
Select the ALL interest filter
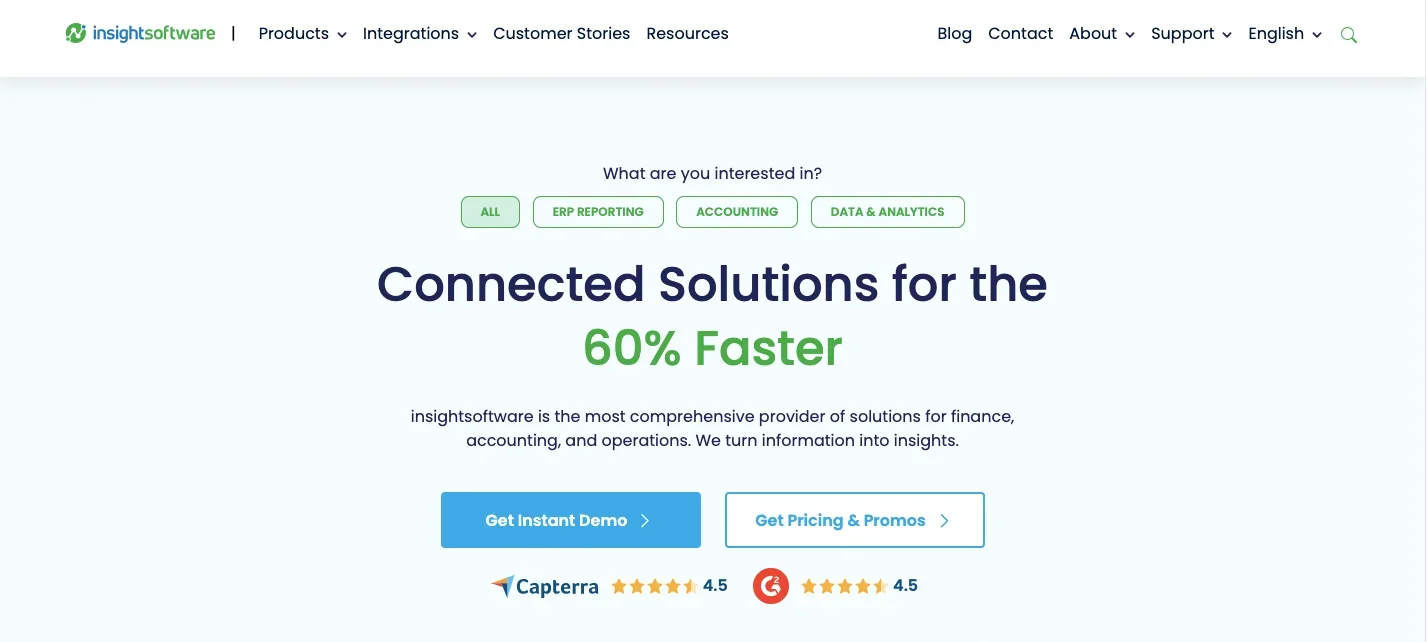tap(490, 212)
